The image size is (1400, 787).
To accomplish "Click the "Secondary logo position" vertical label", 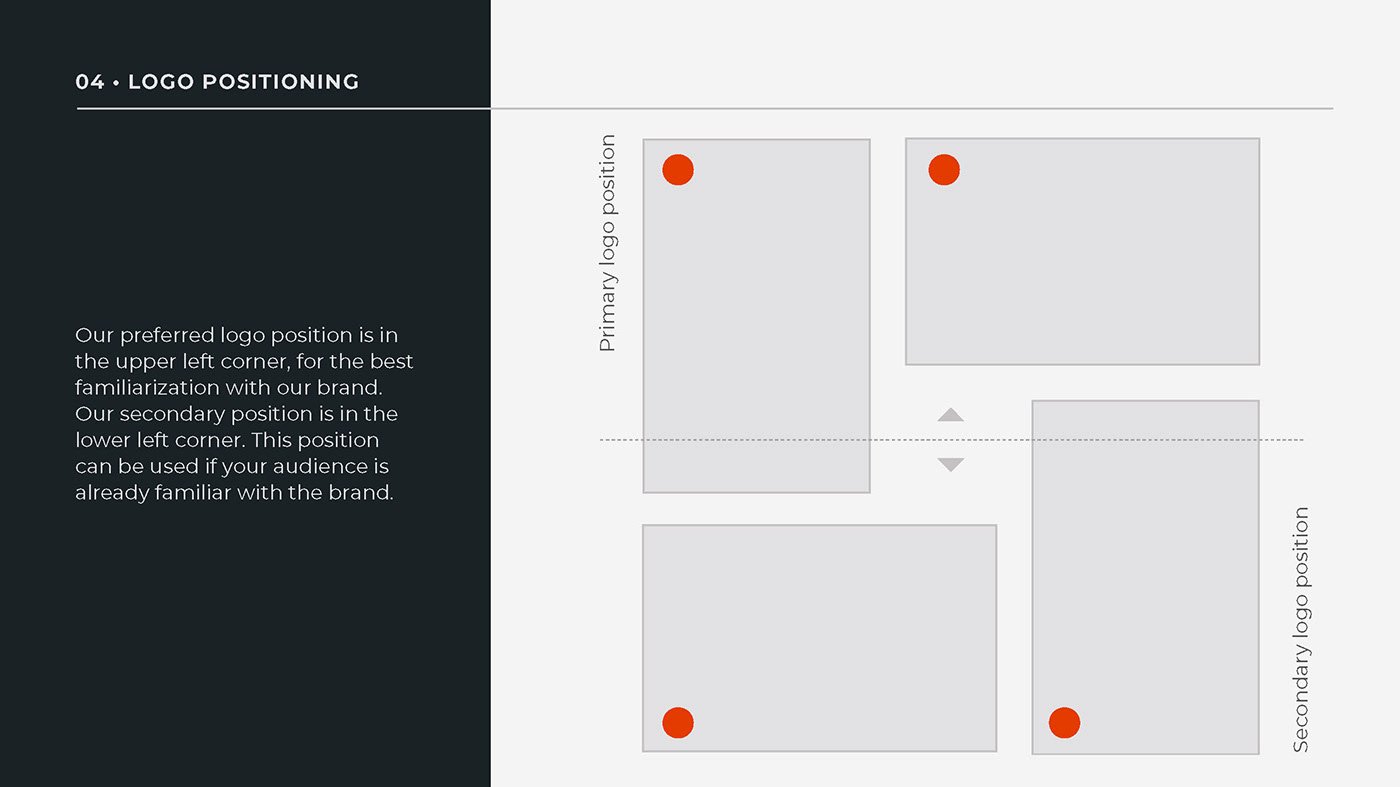I will click(x=1300, y=630).
